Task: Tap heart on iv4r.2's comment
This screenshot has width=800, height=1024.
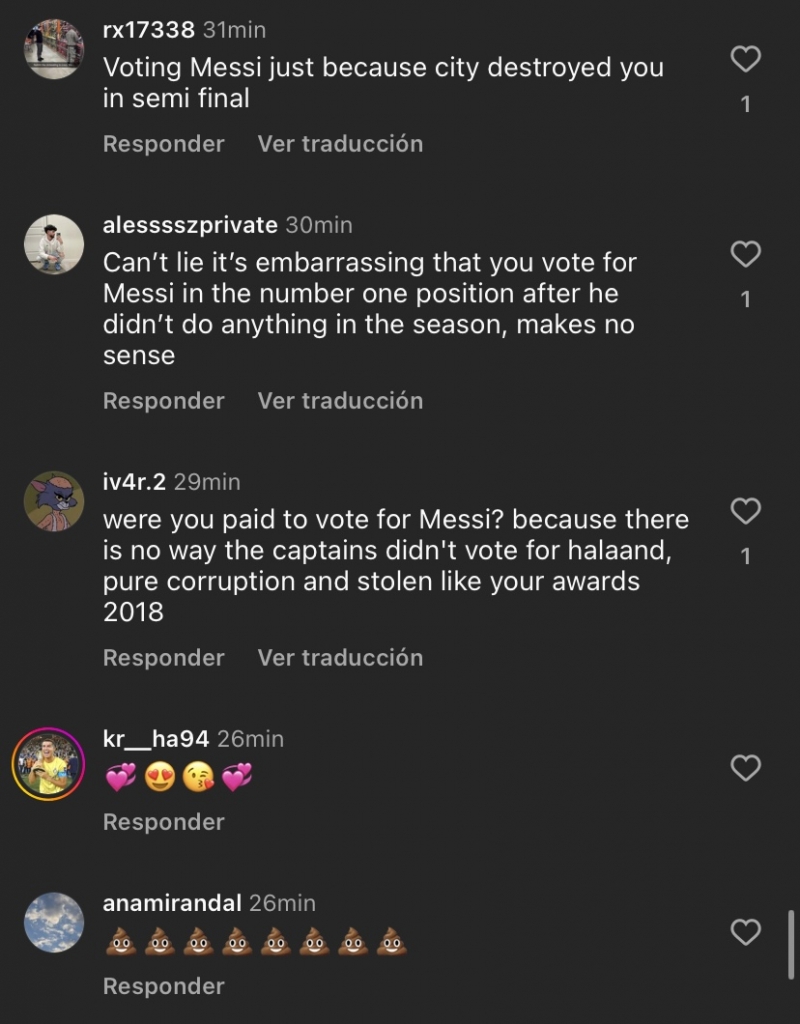Action: coord(745,512)
